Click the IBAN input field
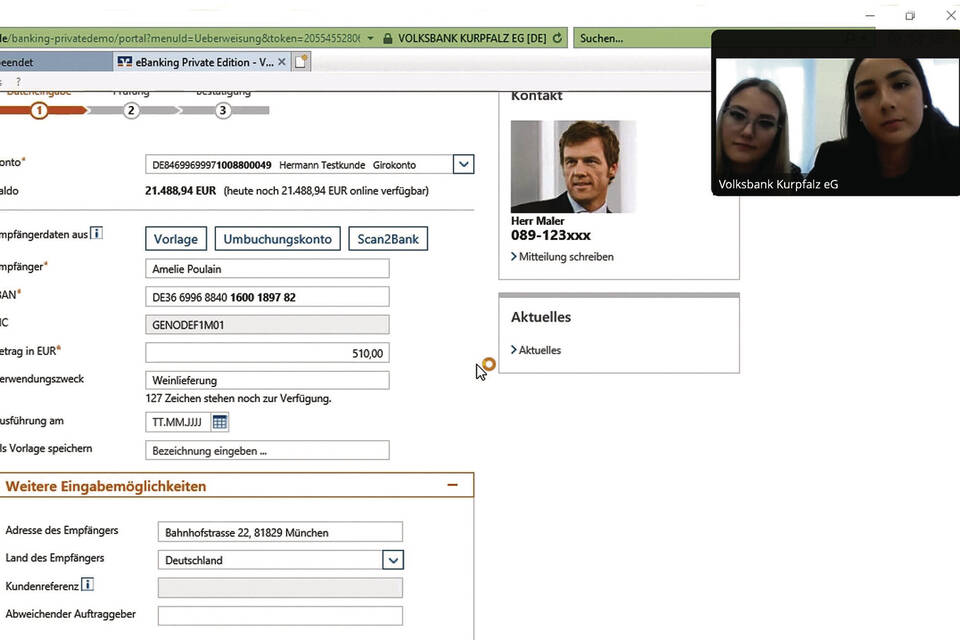Viewport: 960px width, 640px height. pos(267,297)
